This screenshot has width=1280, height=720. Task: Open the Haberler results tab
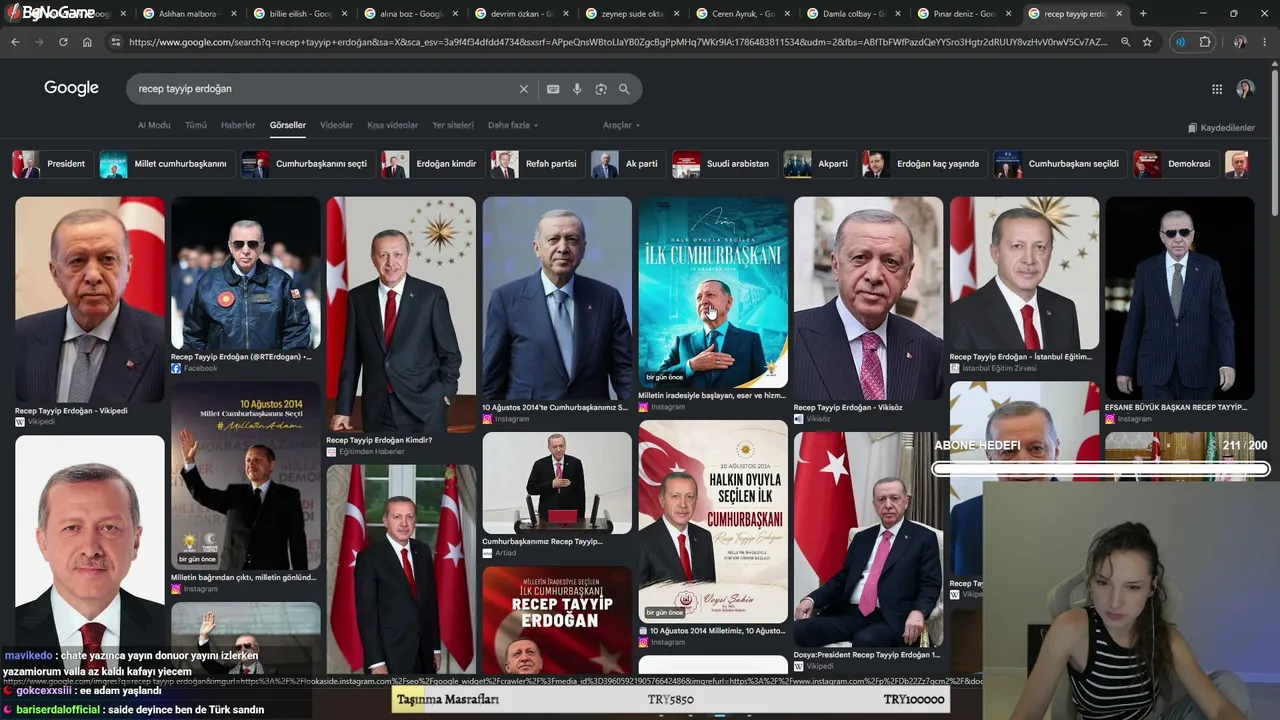(x=238, y=125)
